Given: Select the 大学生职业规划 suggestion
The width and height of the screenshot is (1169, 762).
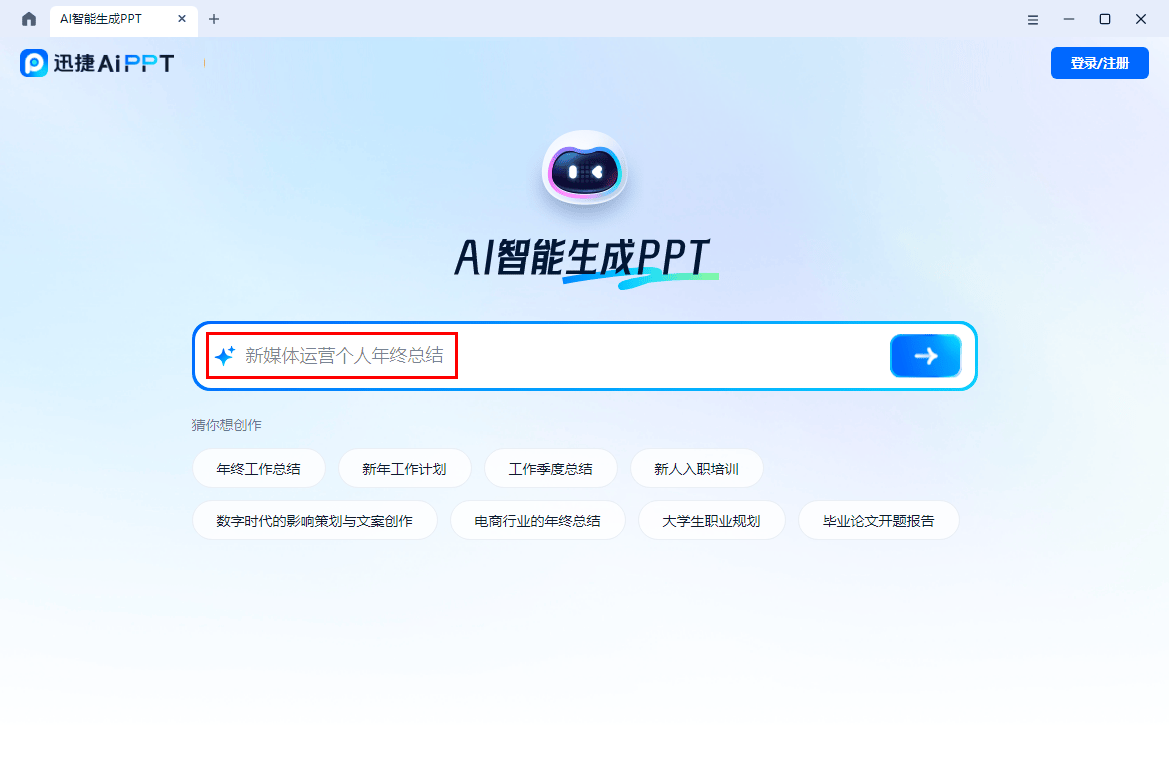Looking at the screenshot, I should (711, 521).
